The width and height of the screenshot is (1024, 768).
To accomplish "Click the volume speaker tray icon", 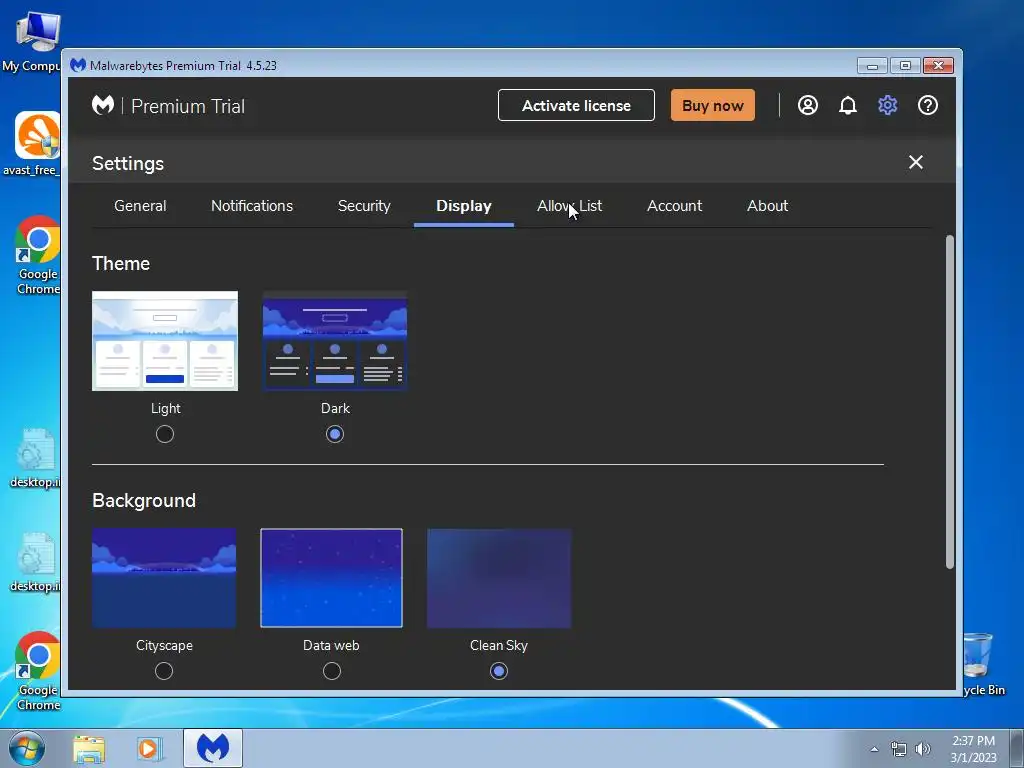I will click(x=922, y=749).
